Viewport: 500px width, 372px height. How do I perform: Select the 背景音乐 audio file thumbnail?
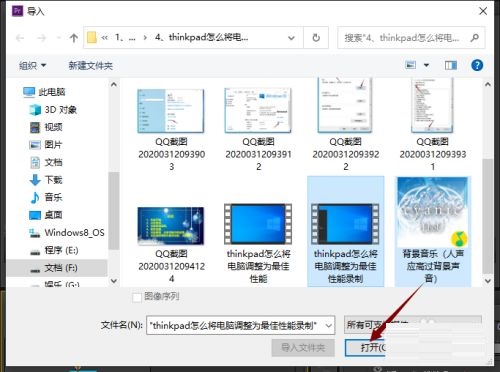[x=433, y=231]
